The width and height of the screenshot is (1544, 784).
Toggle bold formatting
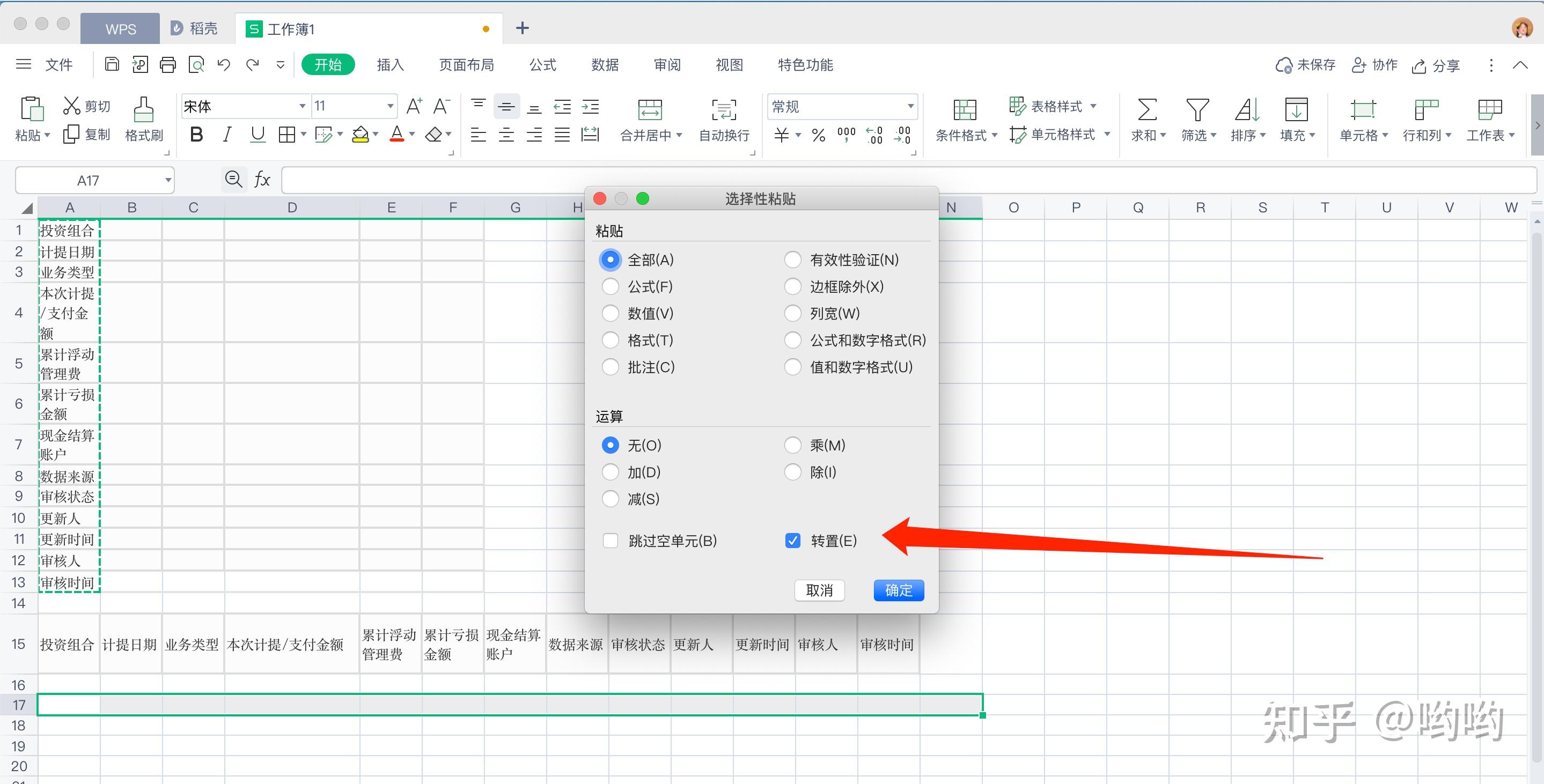tap(195, 134)
